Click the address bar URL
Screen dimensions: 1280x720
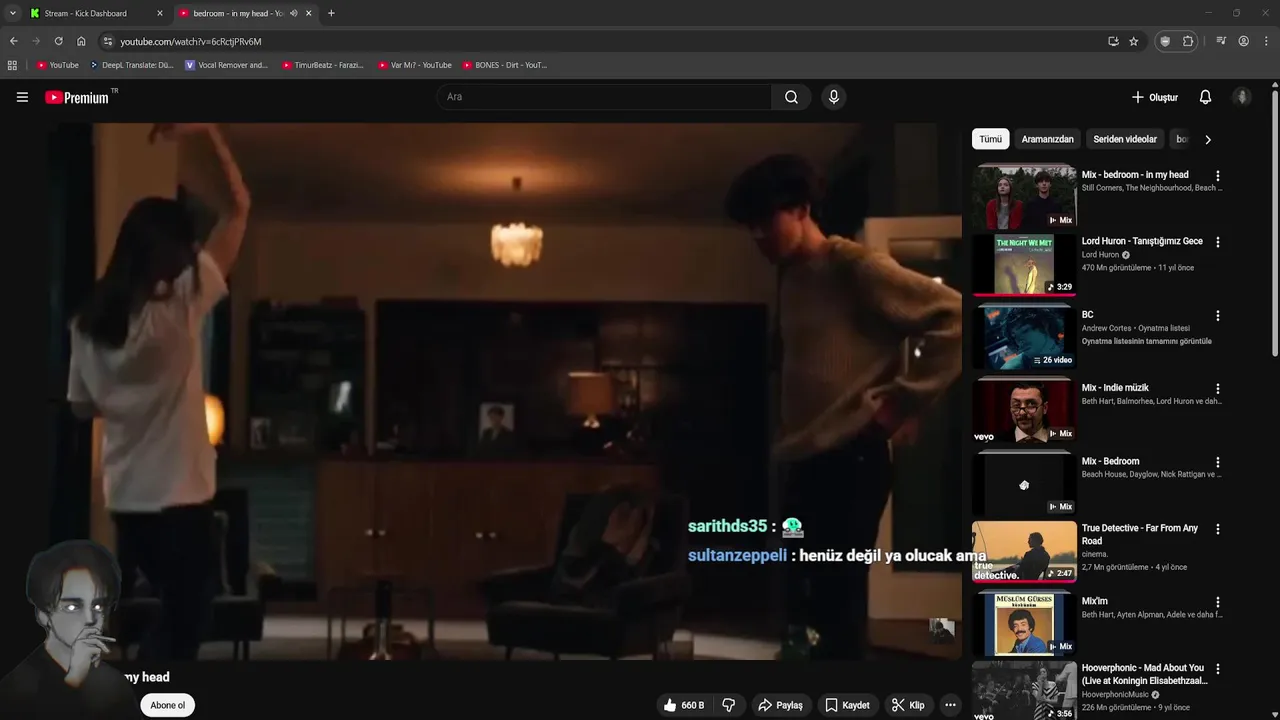click(190, 42)
